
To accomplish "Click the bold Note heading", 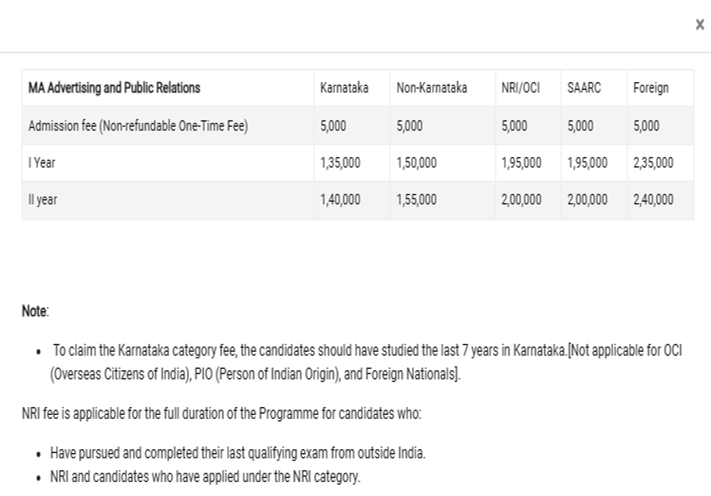I will tap(35, 312).
